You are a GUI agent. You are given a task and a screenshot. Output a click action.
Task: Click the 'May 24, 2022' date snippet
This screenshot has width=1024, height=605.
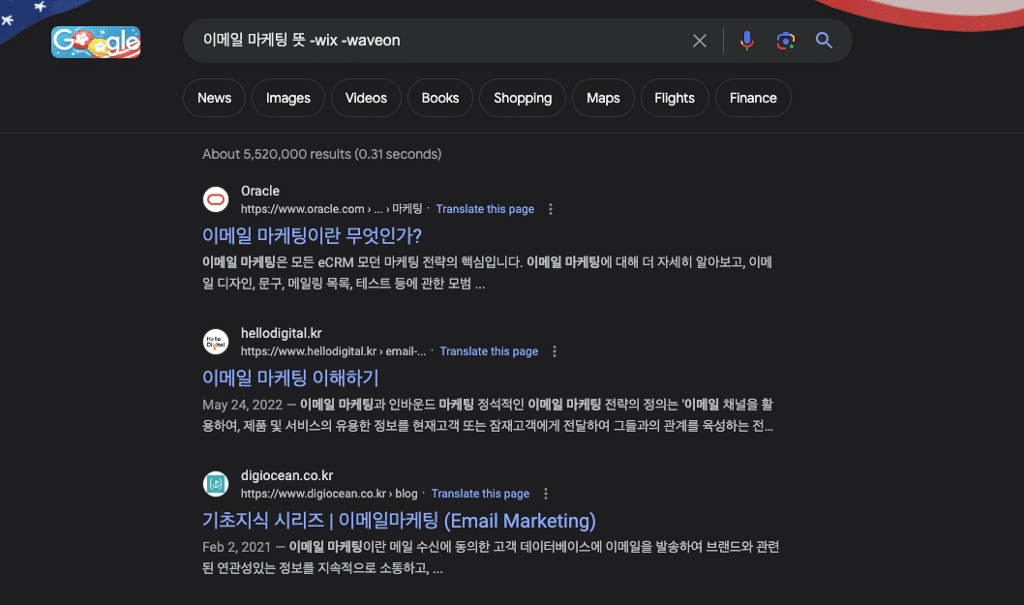242,405
